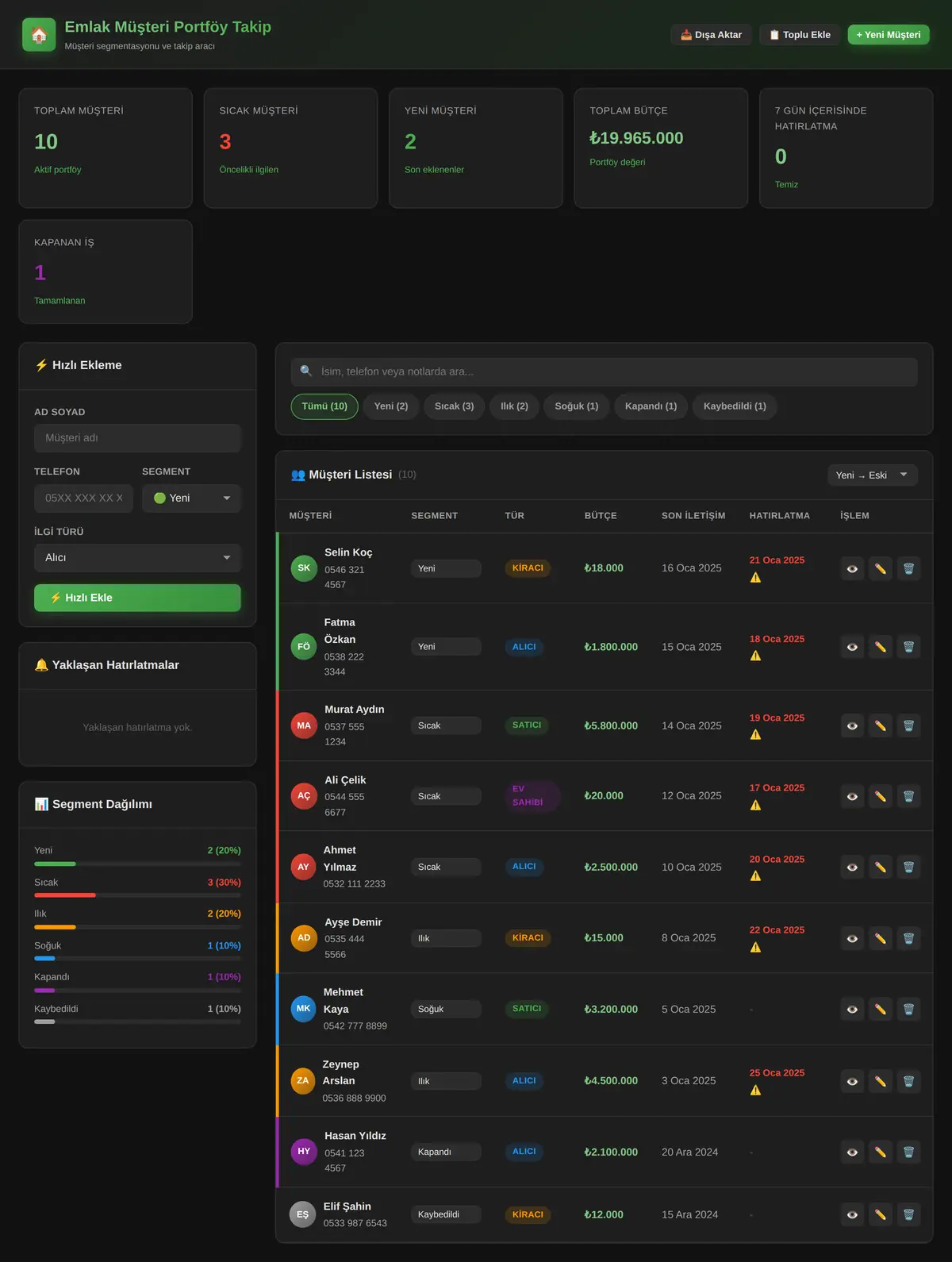The width and height of the screenshot is (952, 1262).
Task: Edit Fatma Özkan with the pencil icon
Action: click(x=881, y=647)
